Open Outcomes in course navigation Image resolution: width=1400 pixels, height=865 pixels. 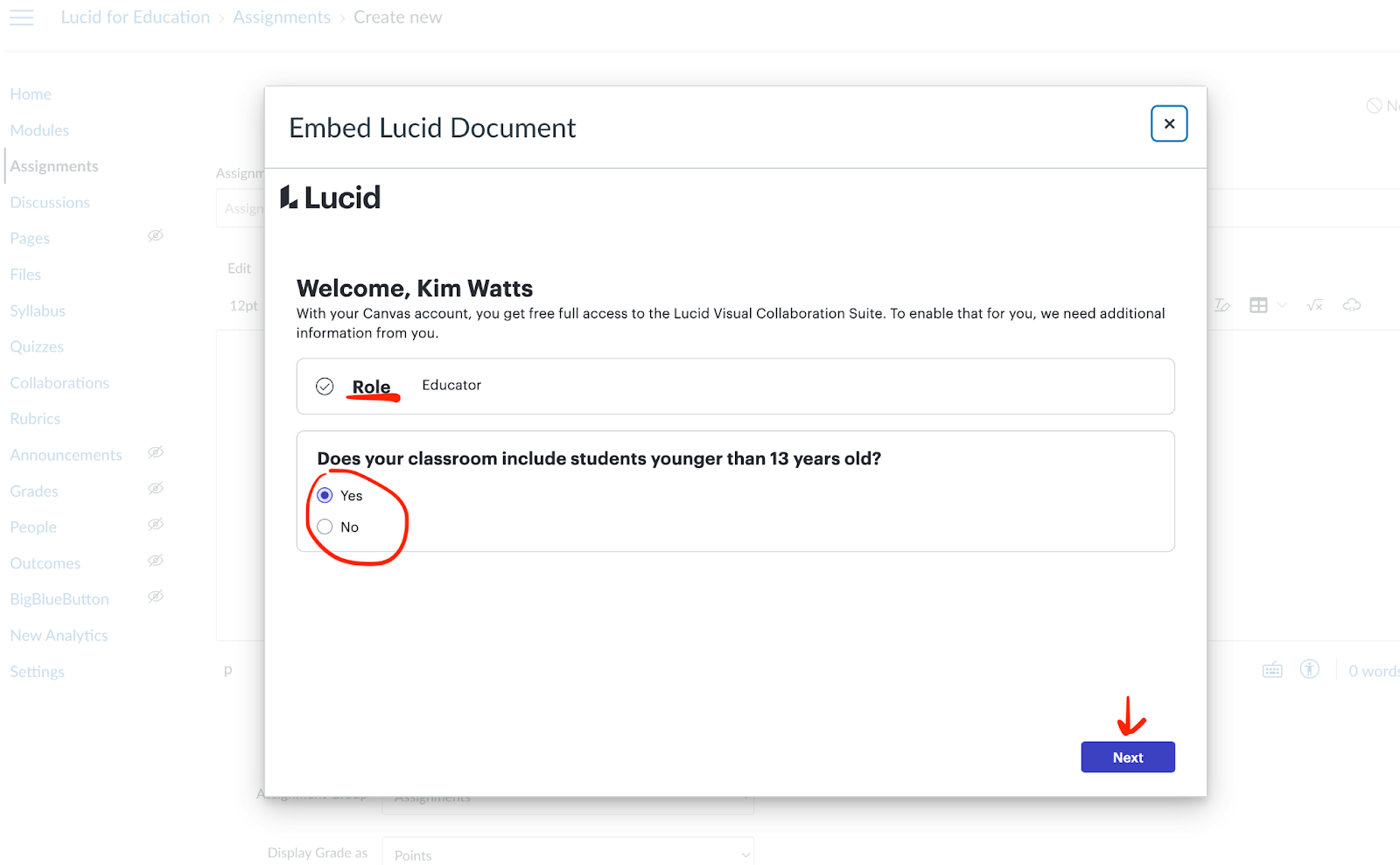45,563
